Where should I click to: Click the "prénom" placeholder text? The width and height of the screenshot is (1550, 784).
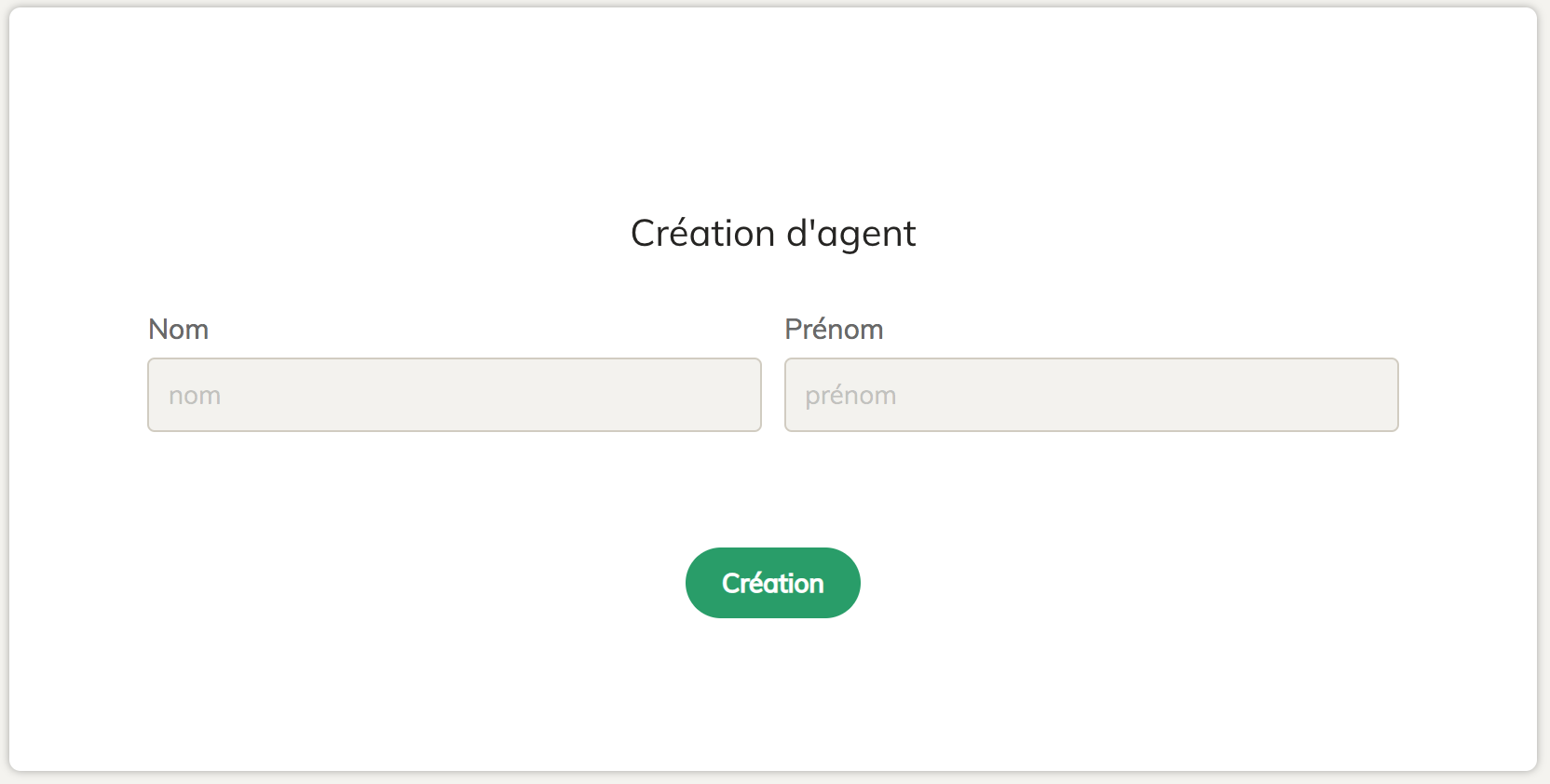coord(850,396)
